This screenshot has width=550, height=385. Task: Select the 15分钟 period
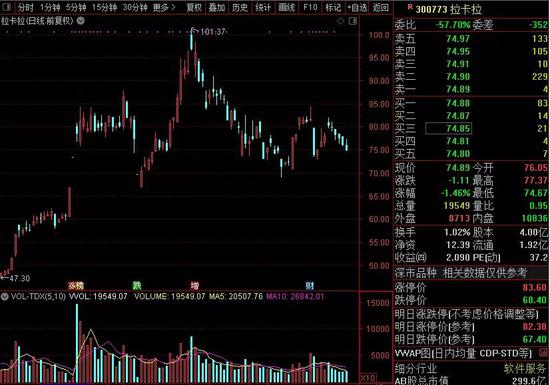tap(104, 7)
